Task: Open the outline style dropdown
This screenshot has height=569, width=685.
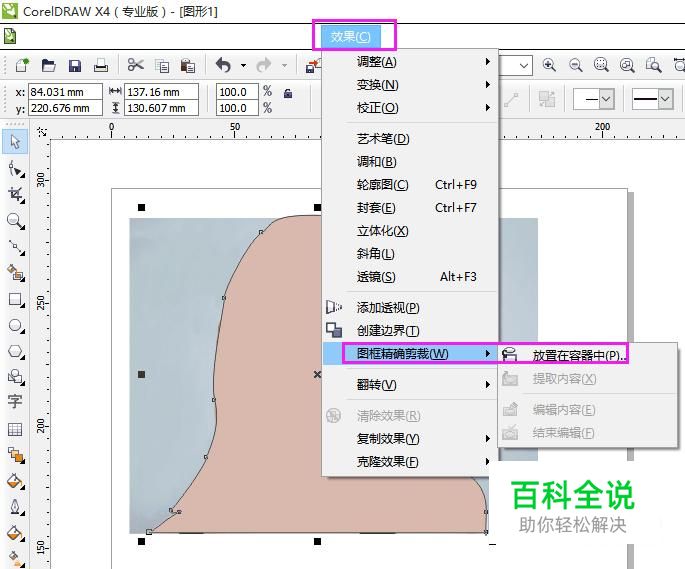Action: (x=665, y=99)
